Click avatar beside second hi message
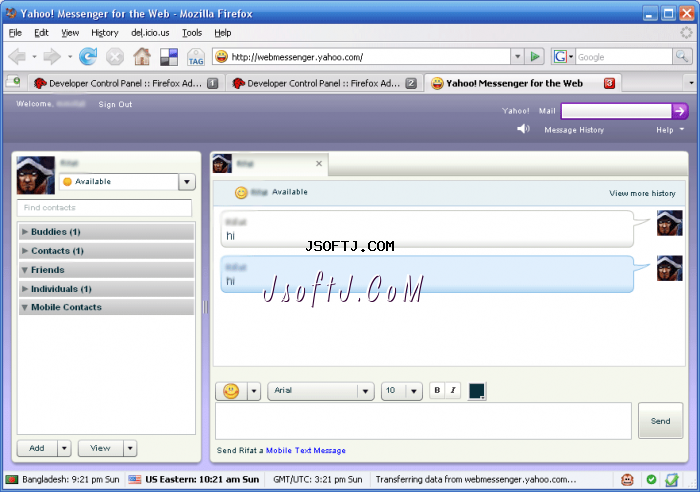Viewport: 700px width, 492px height. tap(669, 268)
